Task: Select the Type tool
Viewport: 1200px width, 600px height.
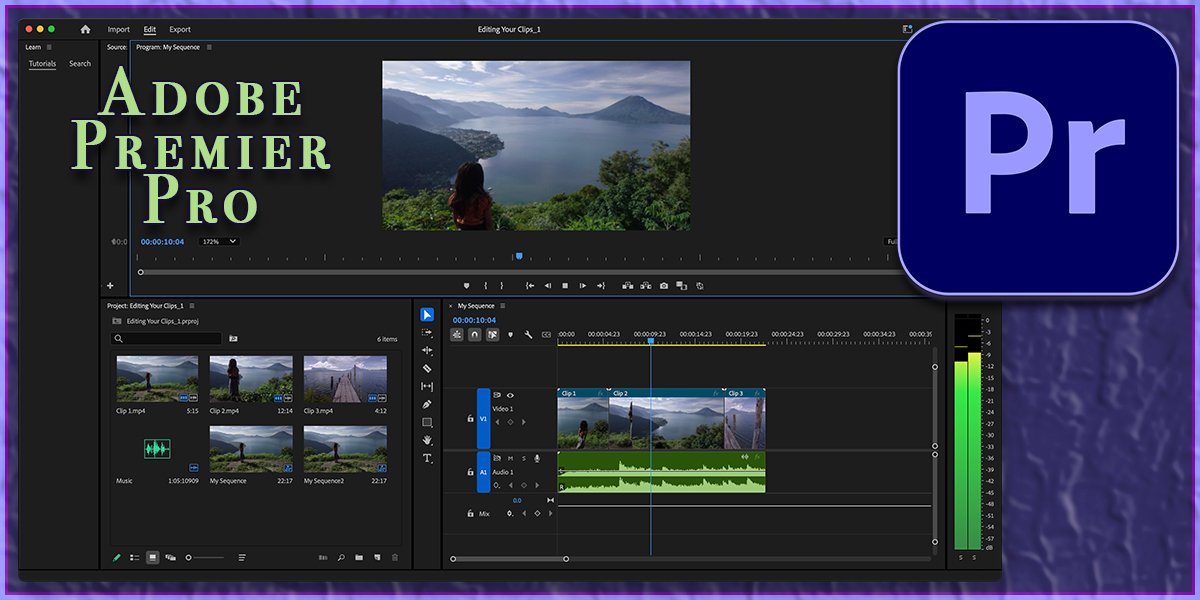Action: [427, 458]
